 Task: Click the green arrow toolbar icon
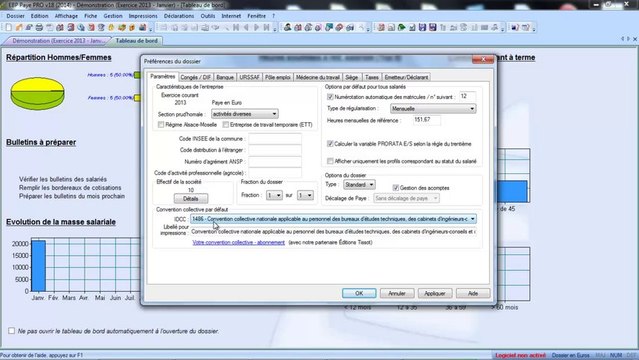coord(401,27)
